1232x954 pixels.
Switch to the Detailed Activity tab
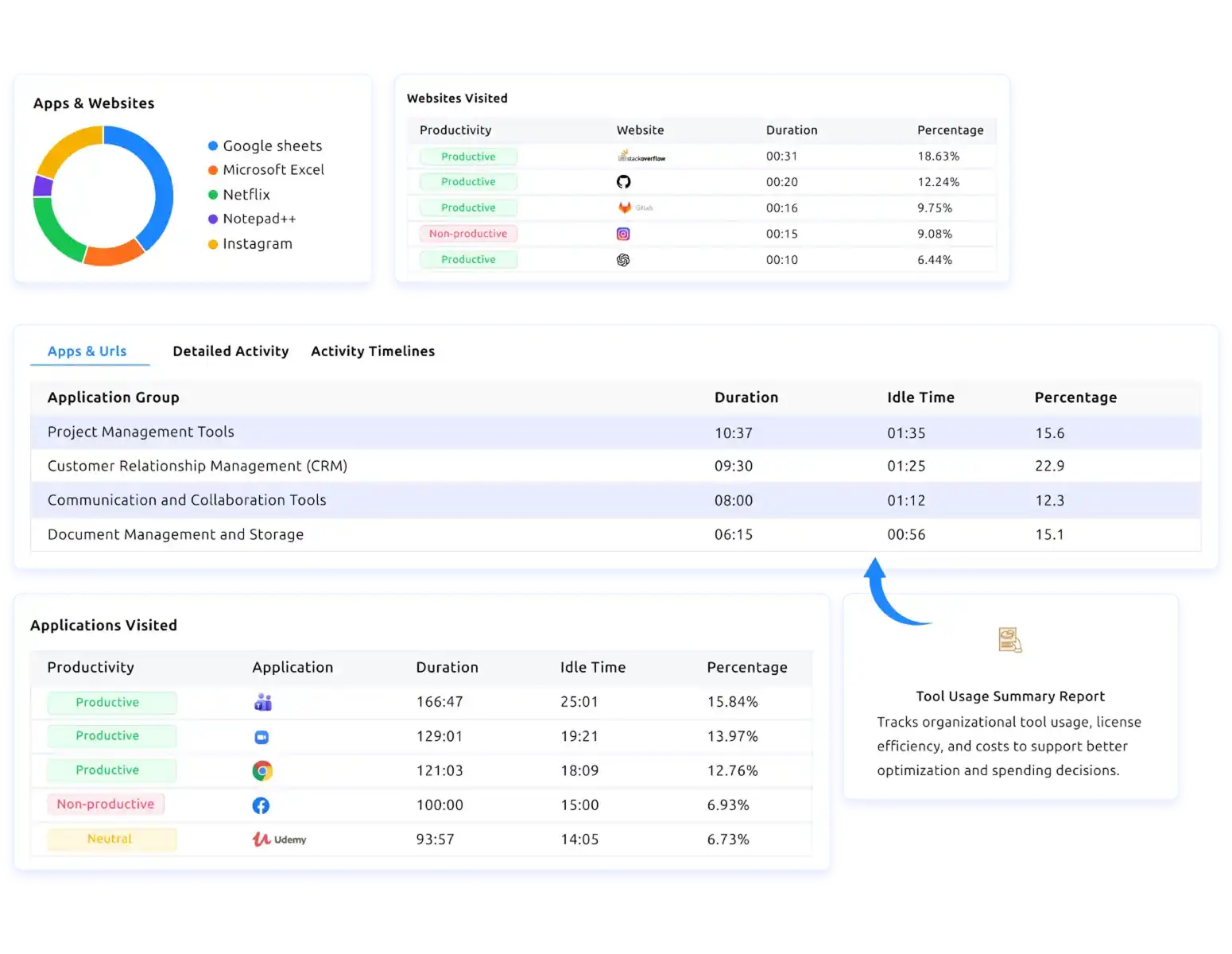click(x=231, y=351)
